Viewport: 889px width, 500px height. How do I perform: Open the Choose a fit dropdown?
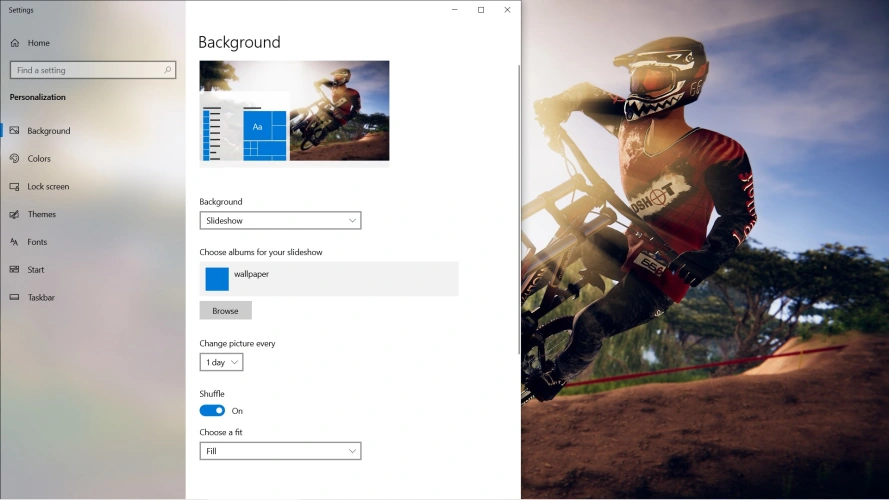pyautogui.click(x=280, y=451)
